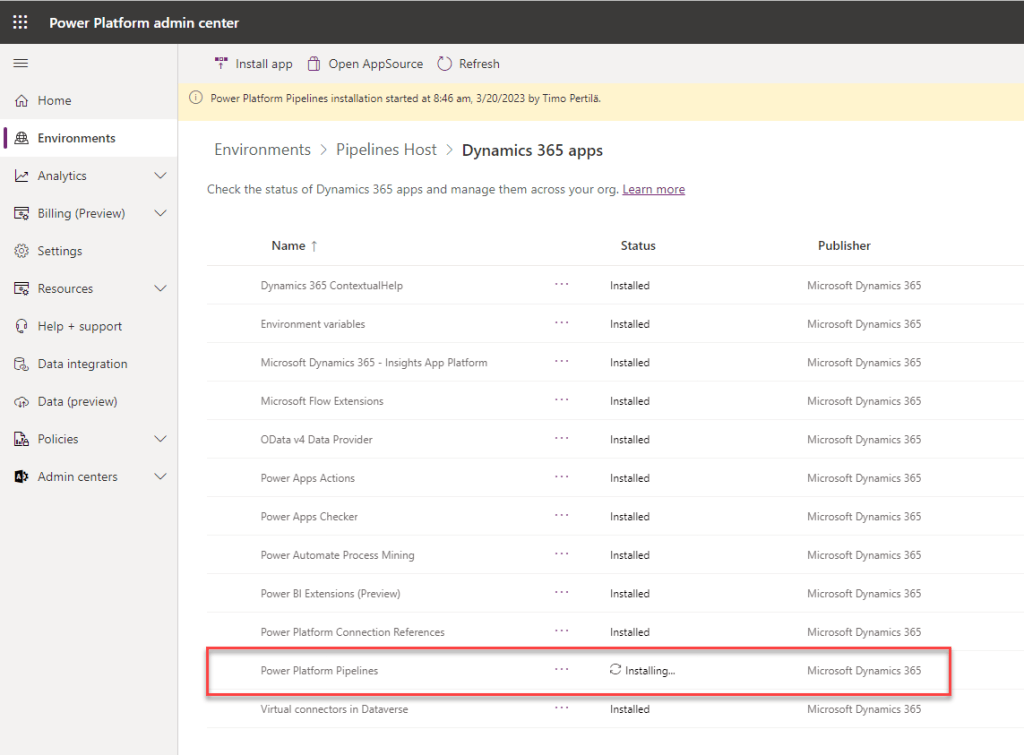Click the Home icon in sidebar

(21, 101)
